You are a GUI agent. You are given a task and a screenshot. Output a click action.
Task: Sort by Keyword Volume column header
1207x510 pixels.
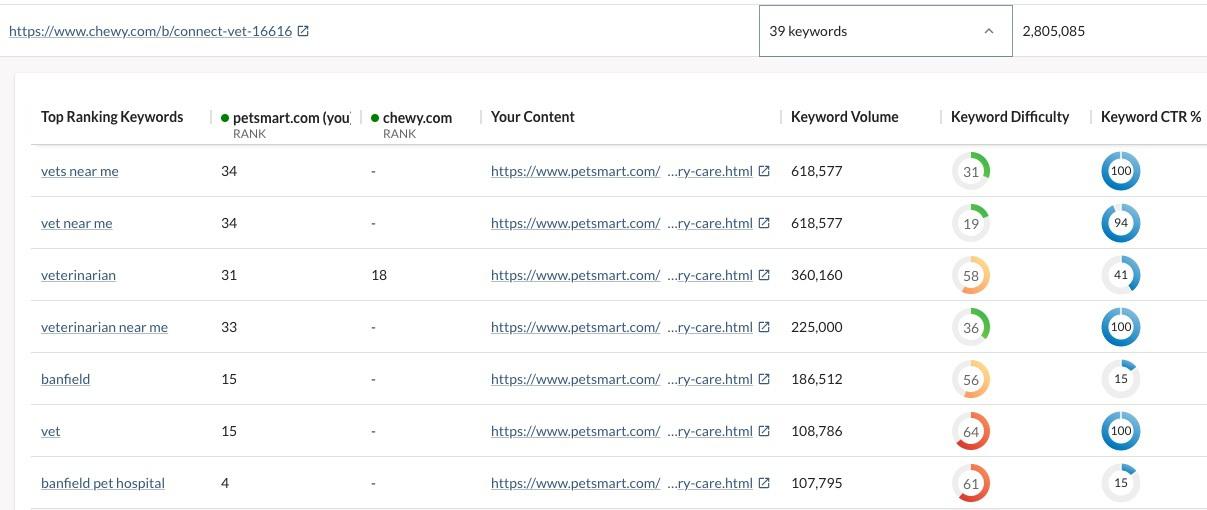tap(844, 117)
